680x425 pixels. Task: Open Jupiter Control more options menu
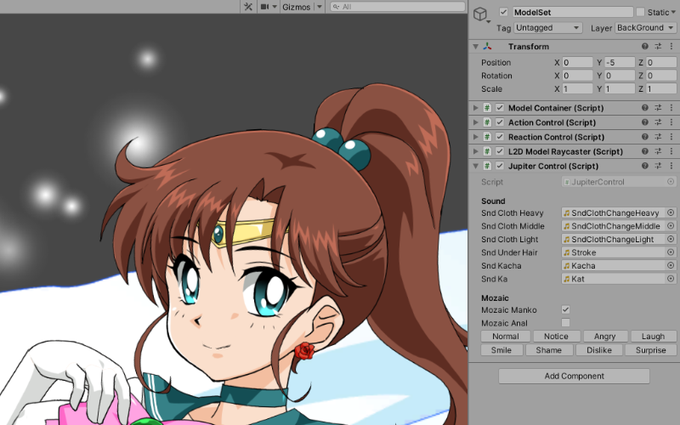click(x=671, y=166)
